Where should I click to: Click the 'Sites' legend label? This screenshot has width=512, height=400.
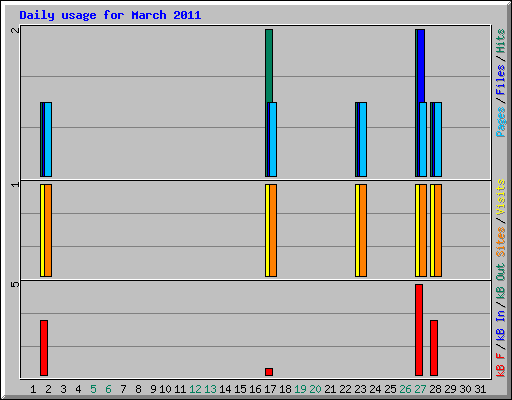(500, 242)
